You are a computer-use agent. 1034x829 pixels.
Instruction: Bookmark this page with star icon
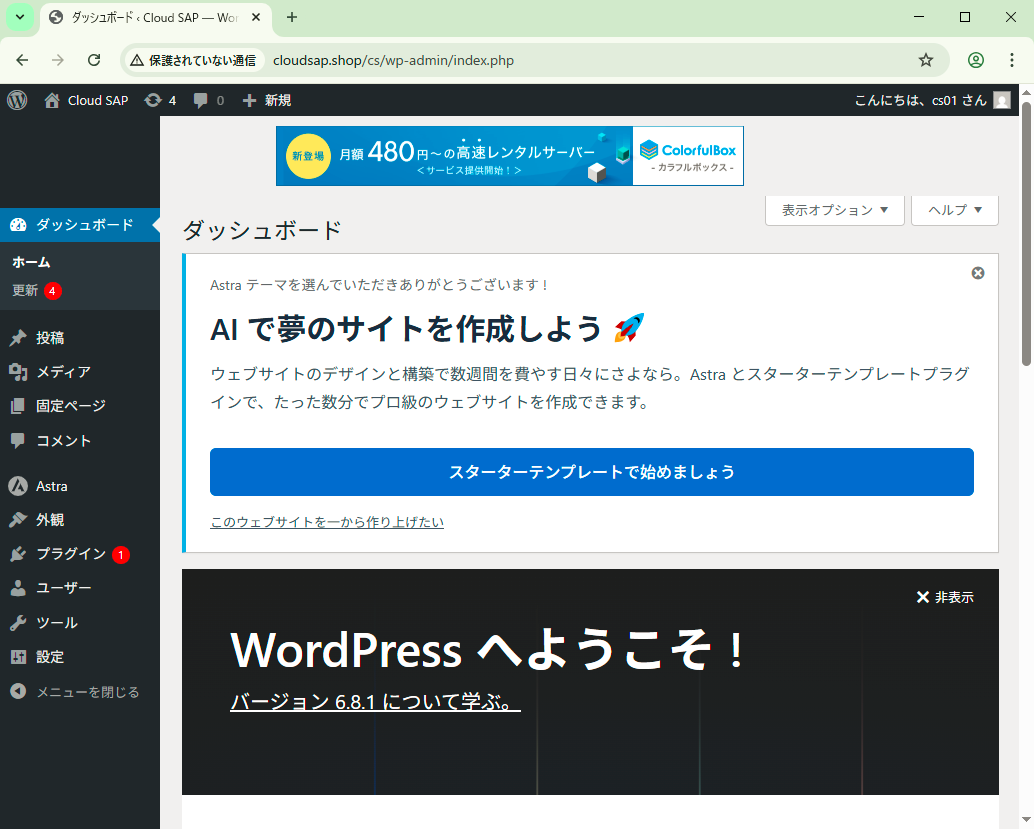(x=926, y=60)
